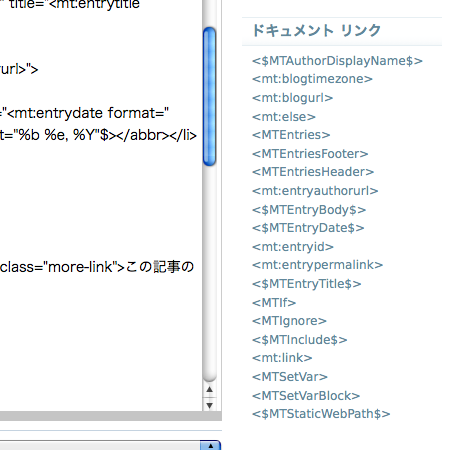This screenshot has width=450, height=450.
Task: Open the <$MTAuthorDisplayName$> documentation link
Action: [337, 61]
